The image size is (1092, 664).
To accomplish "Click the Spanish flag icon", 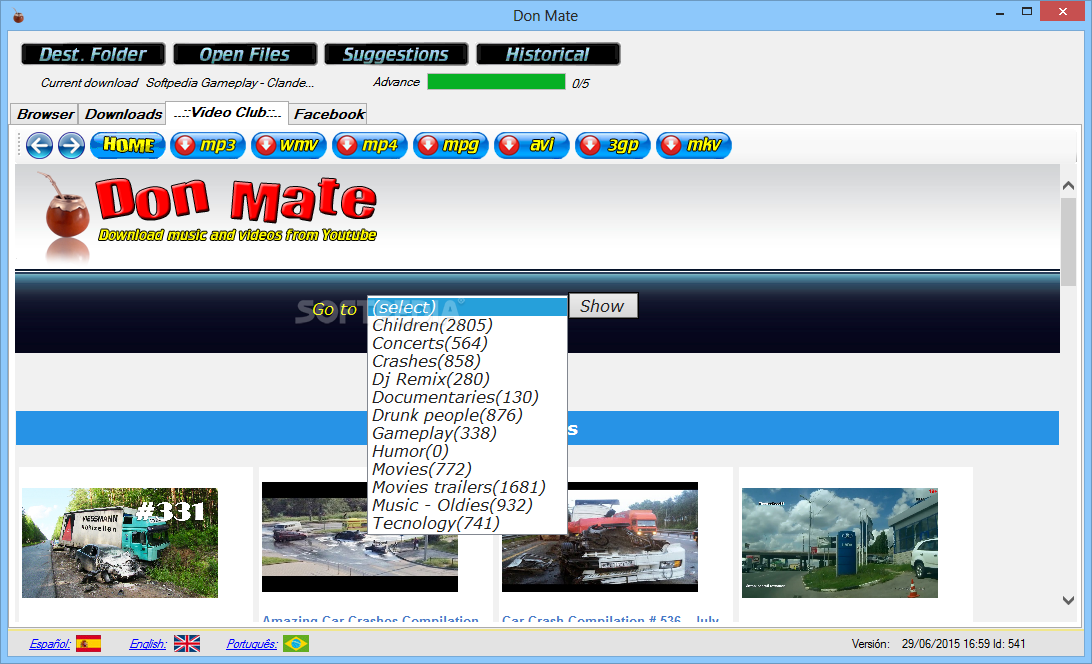I will point(88,643).
